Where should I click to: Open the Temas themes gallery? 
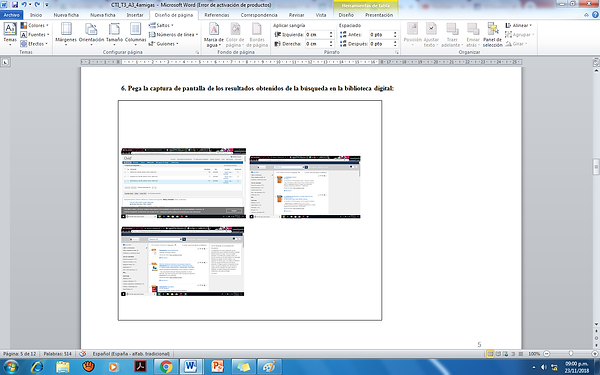(10, 34)
